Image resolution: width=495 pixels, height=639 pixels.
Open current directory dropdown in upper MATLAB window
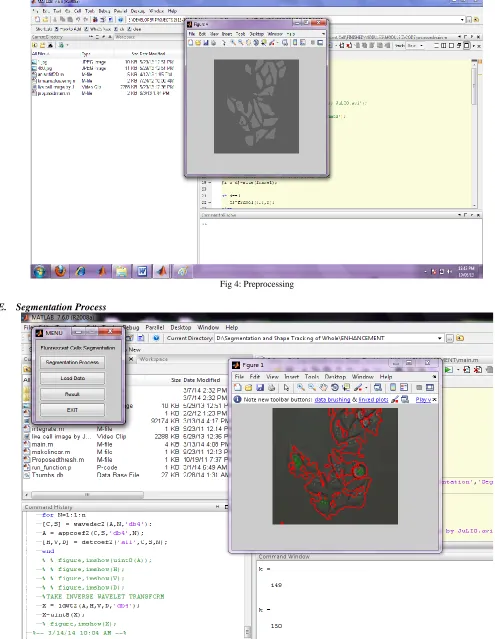point(462,20)
